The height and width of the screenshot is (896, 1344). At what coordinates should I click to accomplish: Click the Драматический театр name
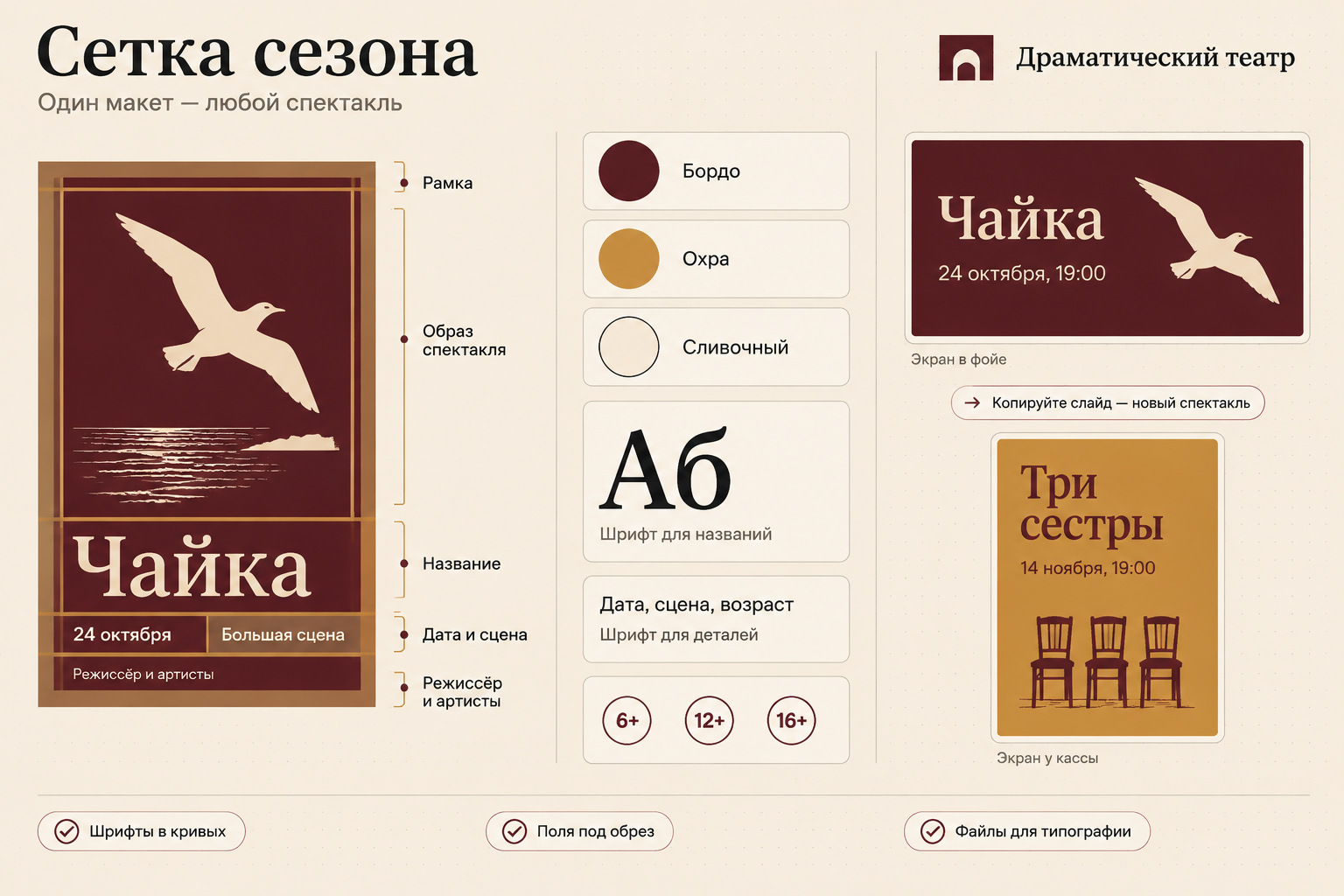1155,57
